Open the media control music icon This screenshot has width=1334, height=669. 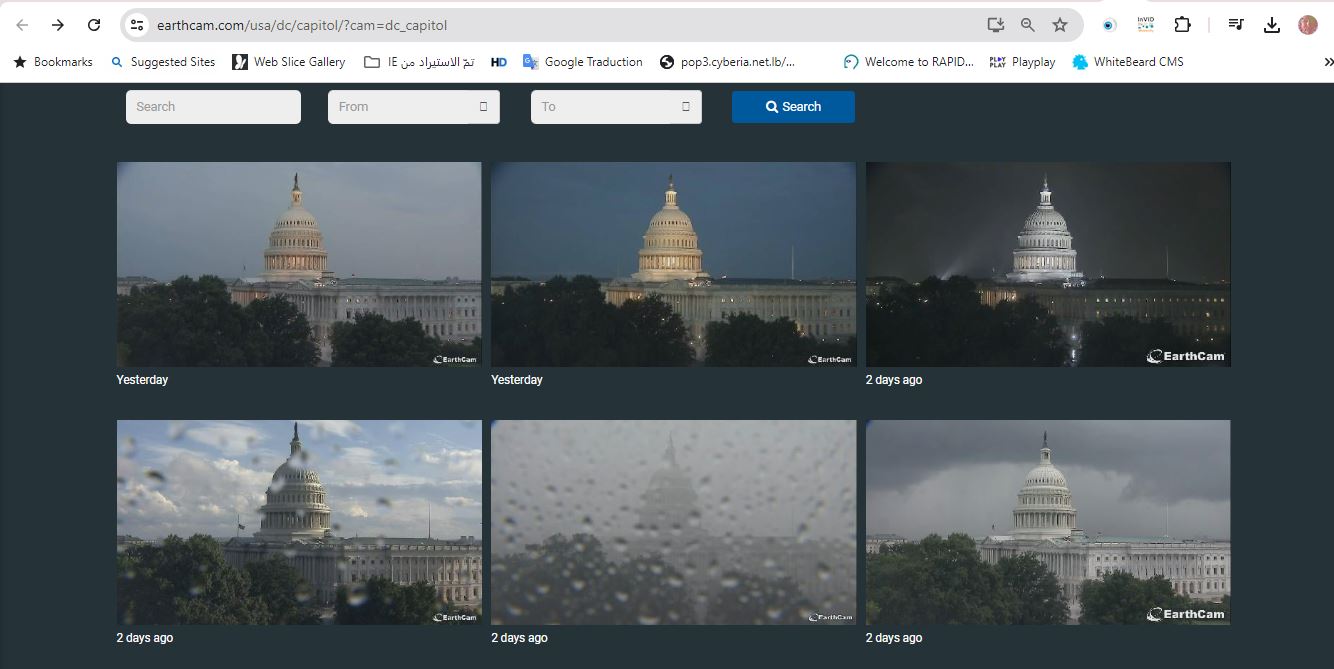(1236, 25)
